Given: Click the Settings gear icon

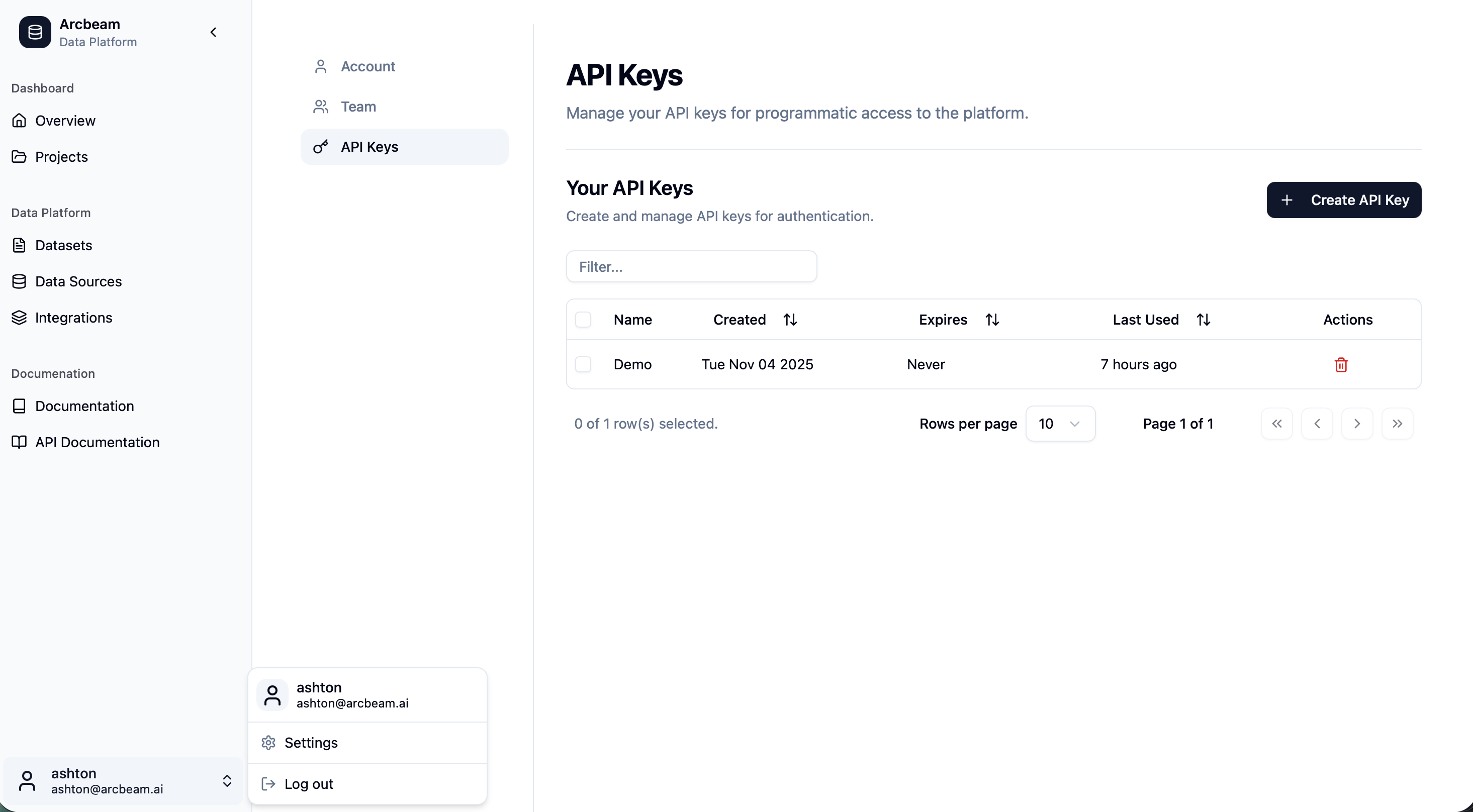Looking at the screenshot, I should coord(268,742).
